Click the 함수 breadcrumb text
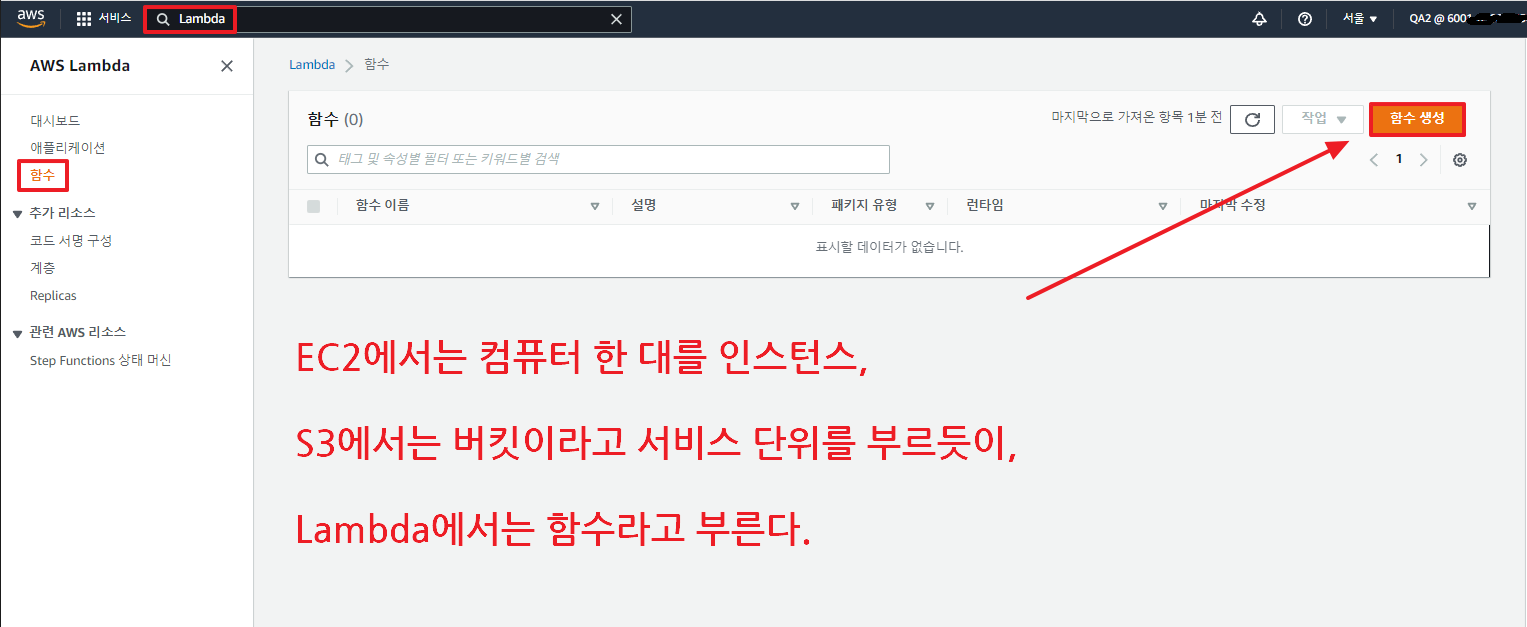 (x=377, y=64)
